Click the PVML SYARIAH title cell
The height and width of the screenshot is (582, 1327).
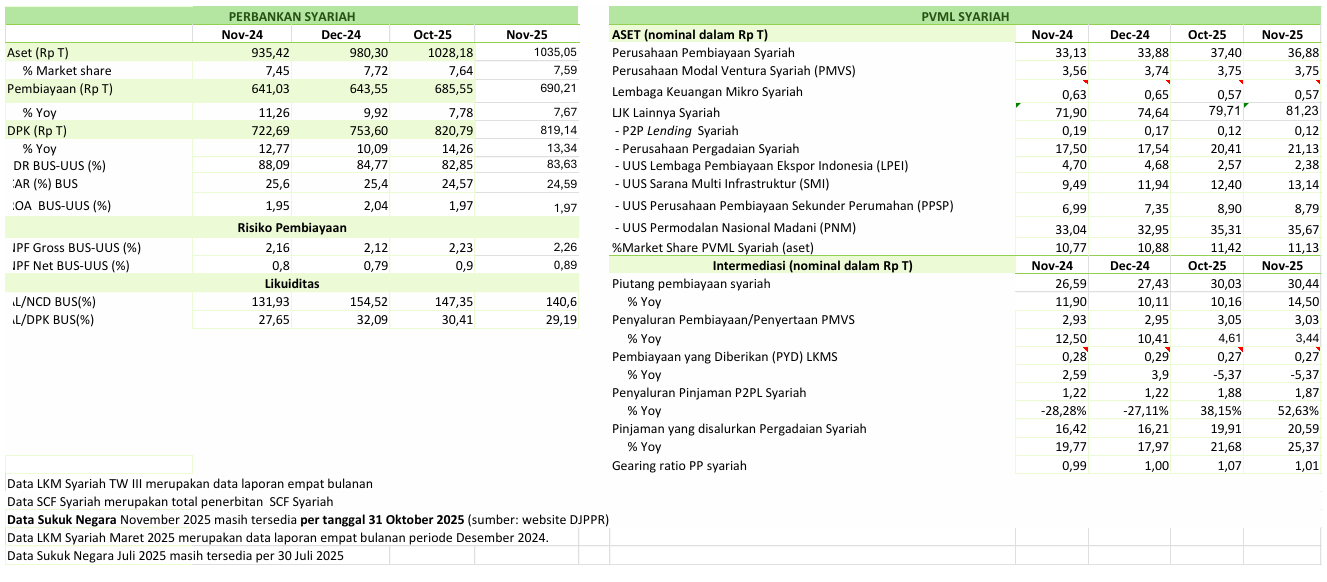coord(964,16)
